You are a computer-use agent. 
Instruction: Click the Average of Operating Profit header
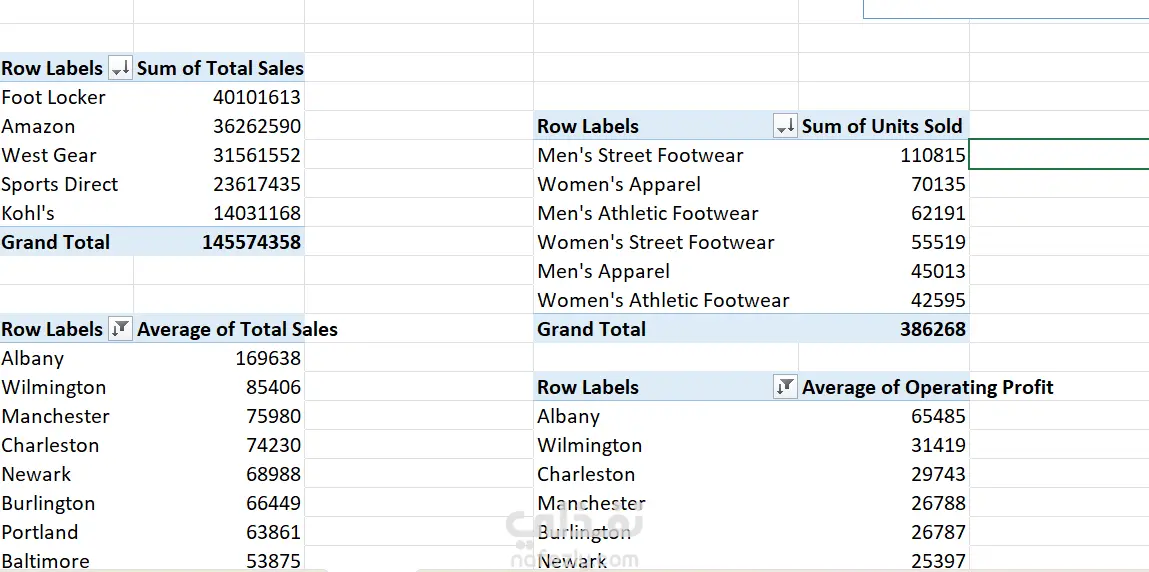pyautogui.click(x=927, y=387)
